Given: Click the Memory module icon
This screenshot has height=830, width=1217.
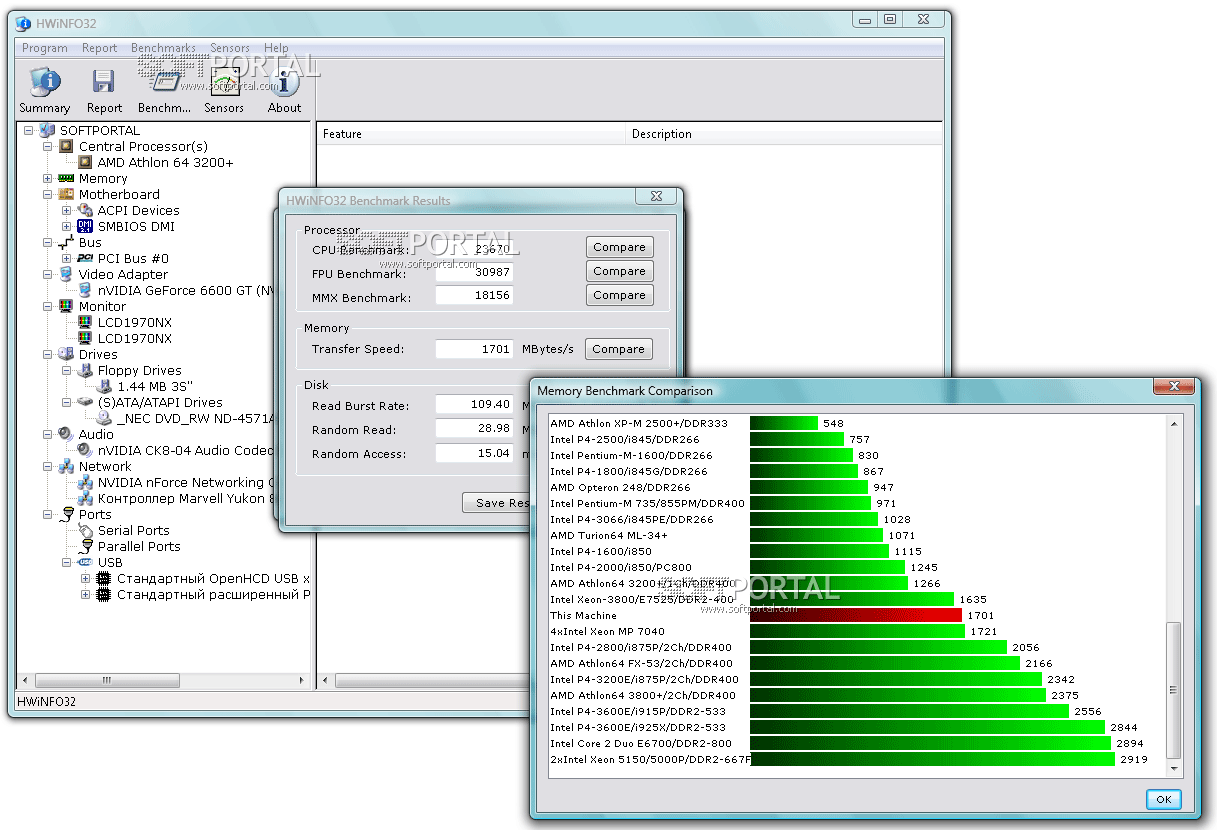Looking at the screenshot, I should [66, 178].
